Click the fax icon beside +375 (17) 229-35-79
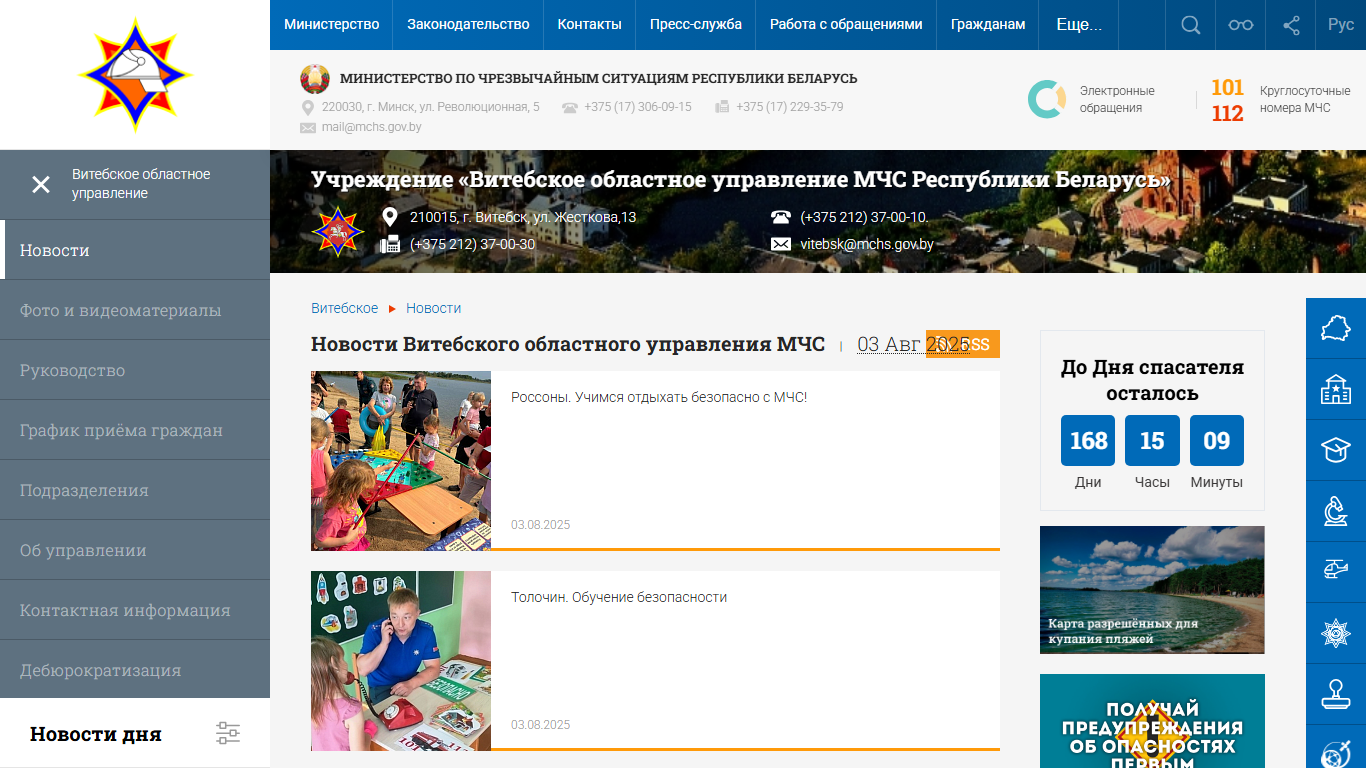This screenshot has height=768, width=1366. tap(722, 107)
